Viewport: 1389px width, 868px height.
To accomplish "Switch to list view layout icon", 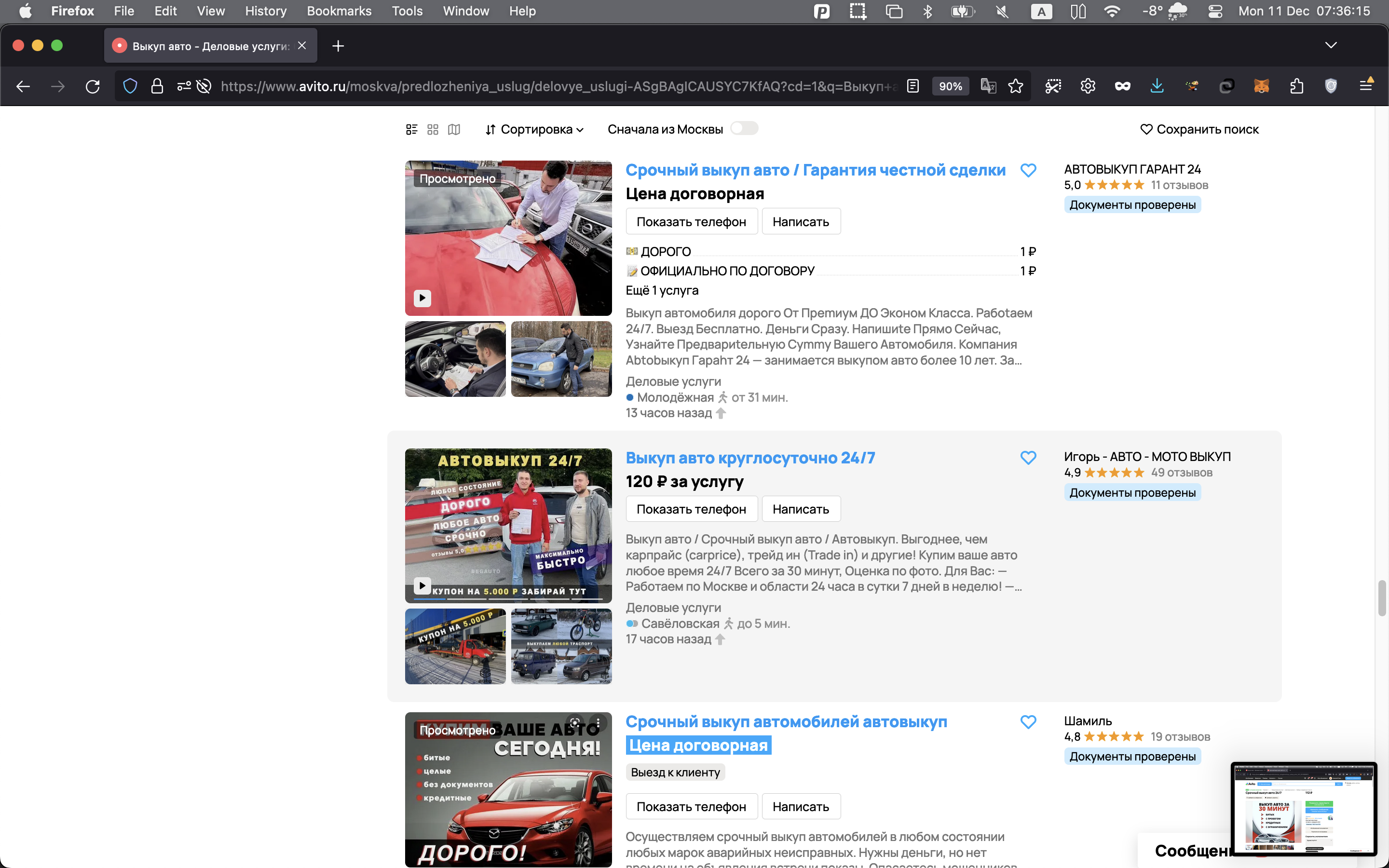I will pyautogui.click(x=411, y=129).
